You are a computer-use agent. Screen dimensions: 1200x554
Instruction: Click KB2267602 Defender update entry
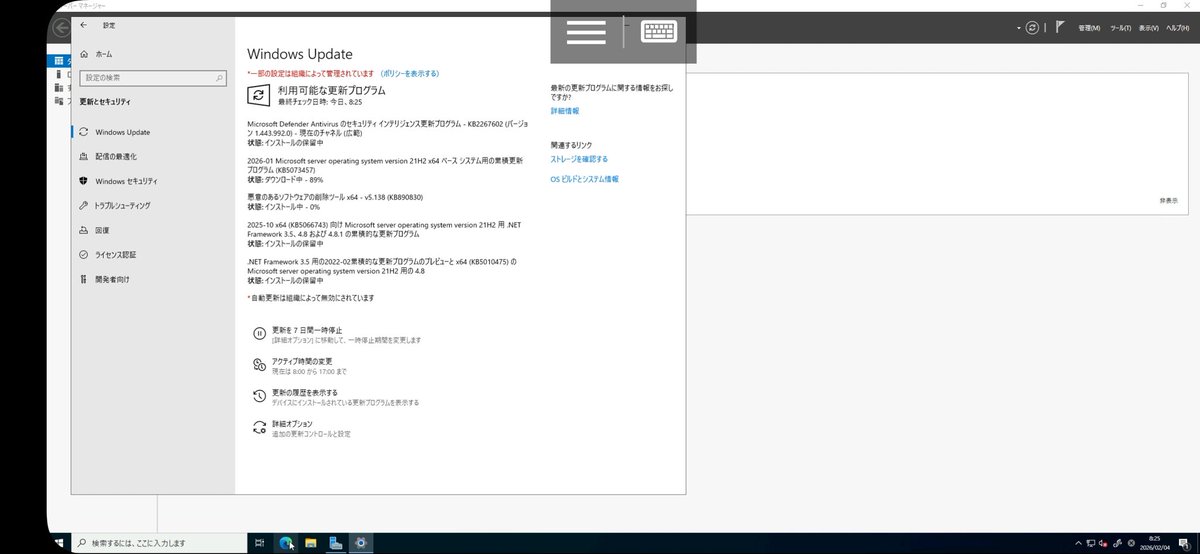pos(386,128)
